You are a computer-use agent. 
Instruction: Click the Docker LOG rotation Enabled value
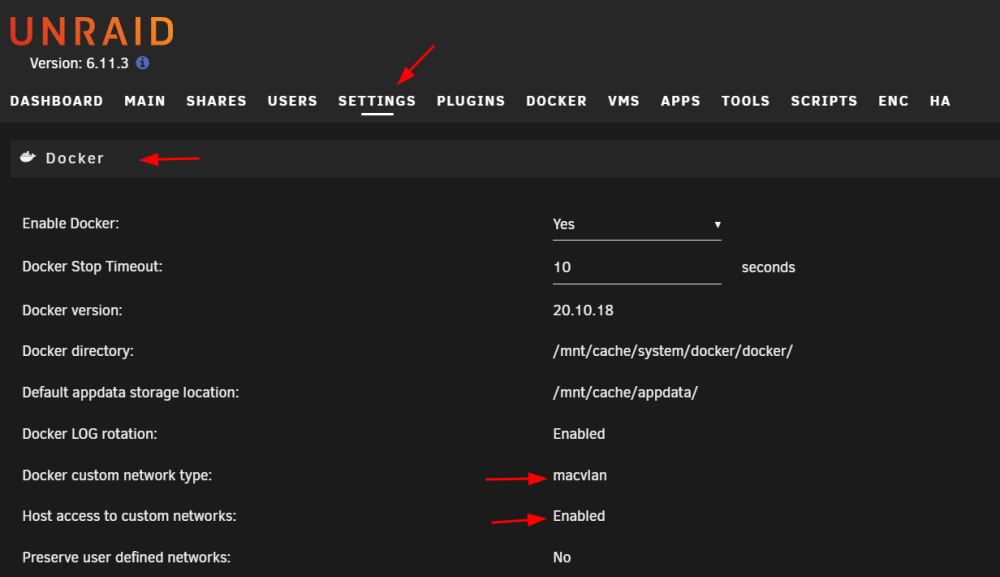(x=579, y=434)
